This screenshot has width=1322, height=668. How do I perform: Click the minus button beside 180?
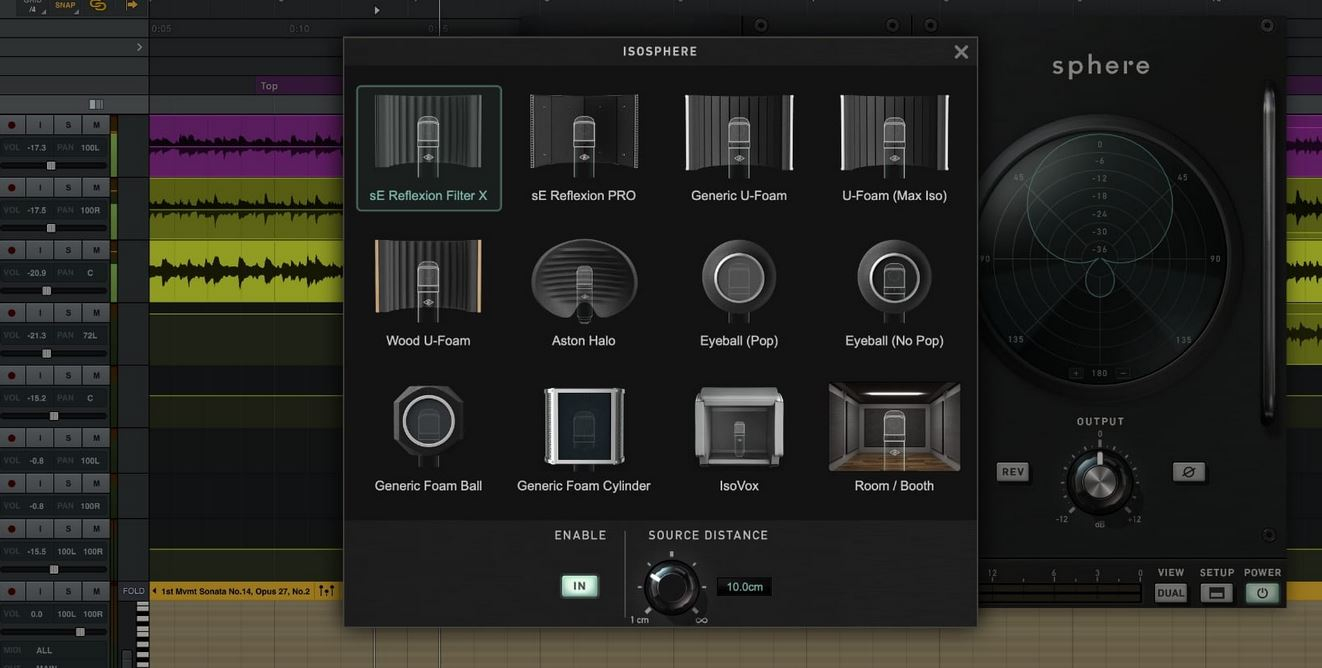pyautogui.click(x=1123, y=374)
